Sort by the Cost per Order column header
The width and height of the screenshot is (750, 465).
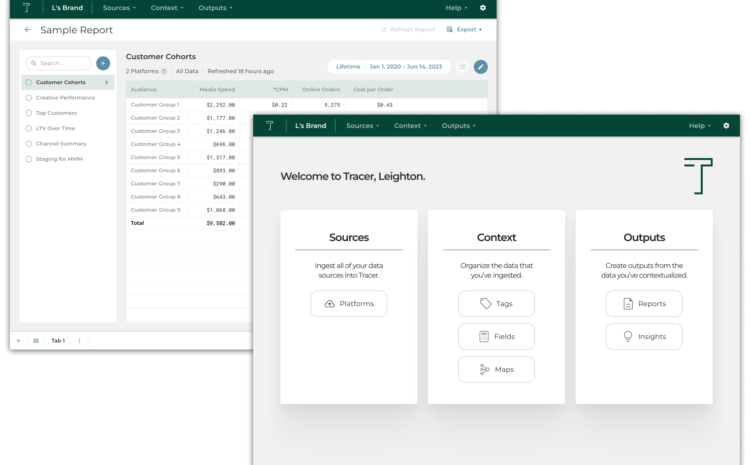click(x=373, y=89)
